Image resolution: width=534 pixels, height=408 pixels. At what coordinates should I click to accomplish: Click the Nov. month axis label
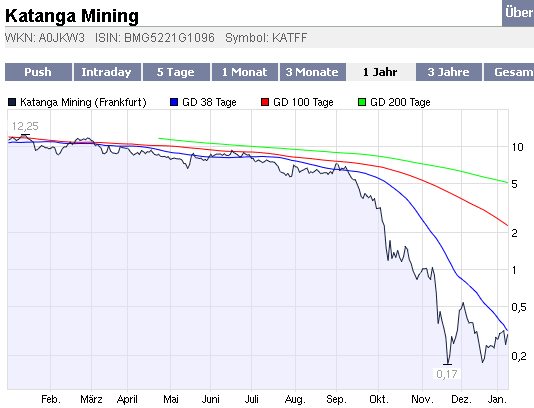422,399
